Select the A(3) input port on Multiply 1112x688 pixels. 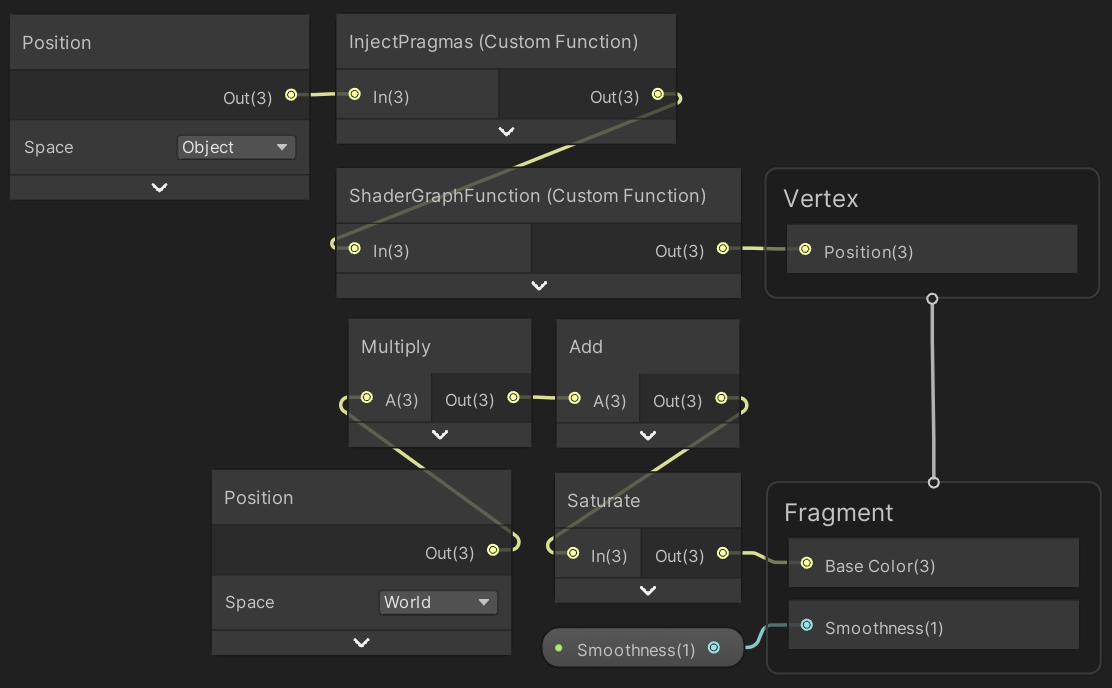point(367,398)
